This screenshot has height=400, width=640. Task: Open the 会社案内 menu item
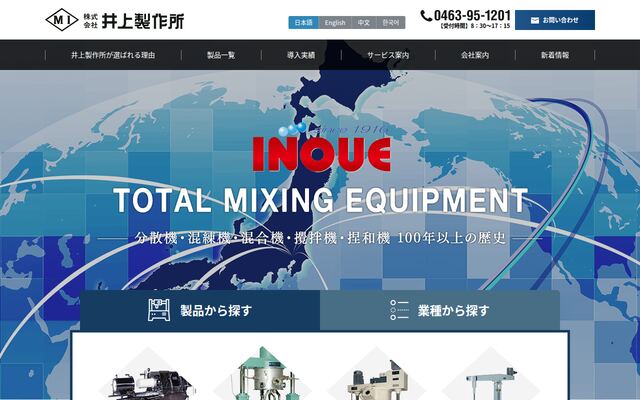[475, 55]
